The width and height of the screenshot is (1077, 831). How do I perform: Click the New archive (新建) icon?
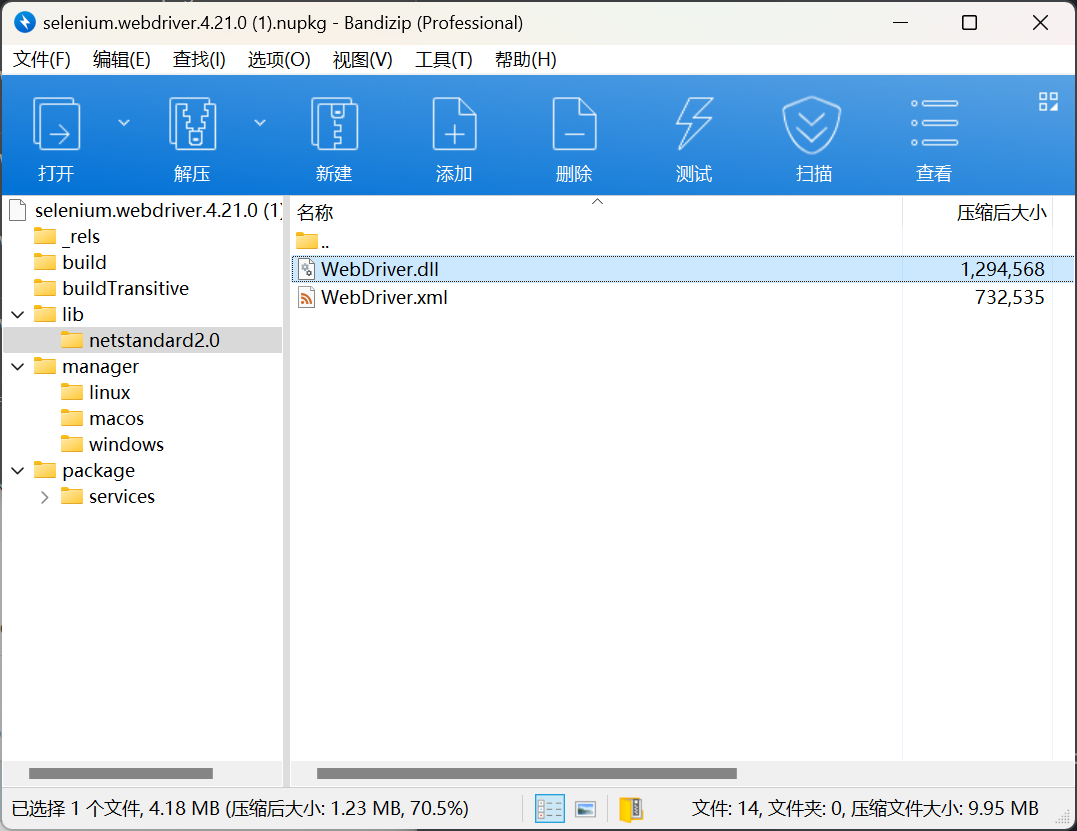coord(334,124)
